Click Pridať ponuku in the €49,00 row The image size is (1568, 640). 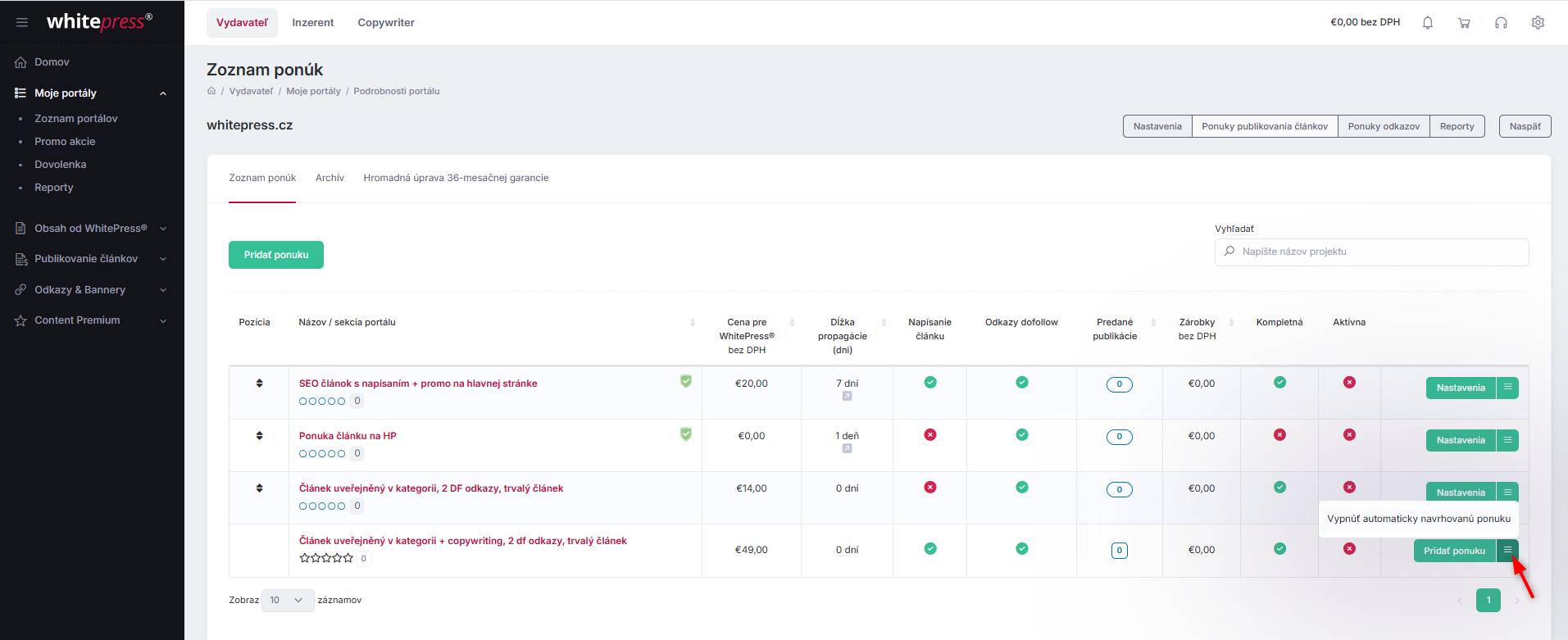point(1454,551)
